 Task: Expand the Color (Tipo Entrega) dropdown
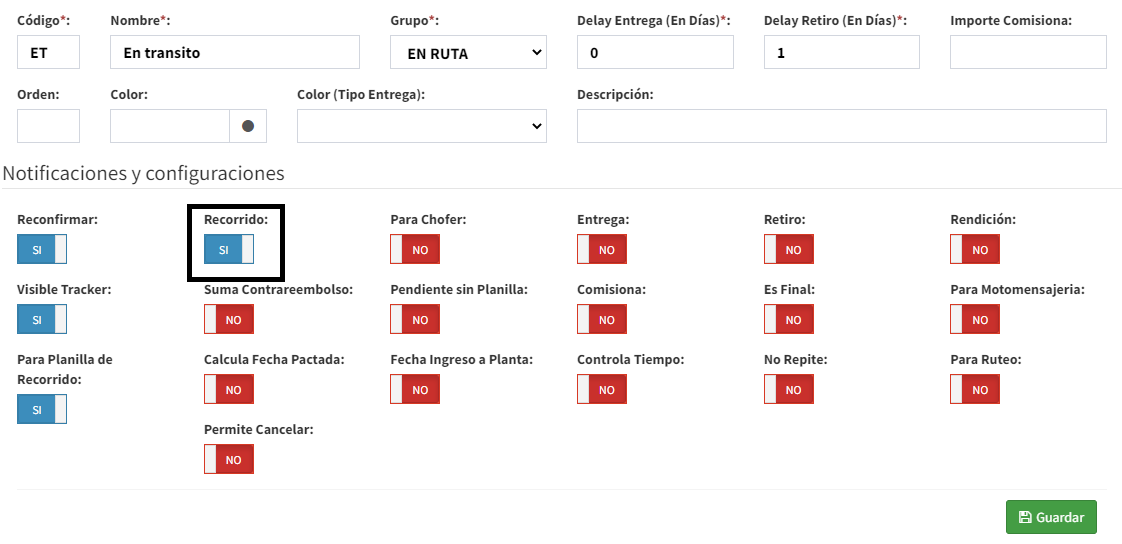point(421,126)
